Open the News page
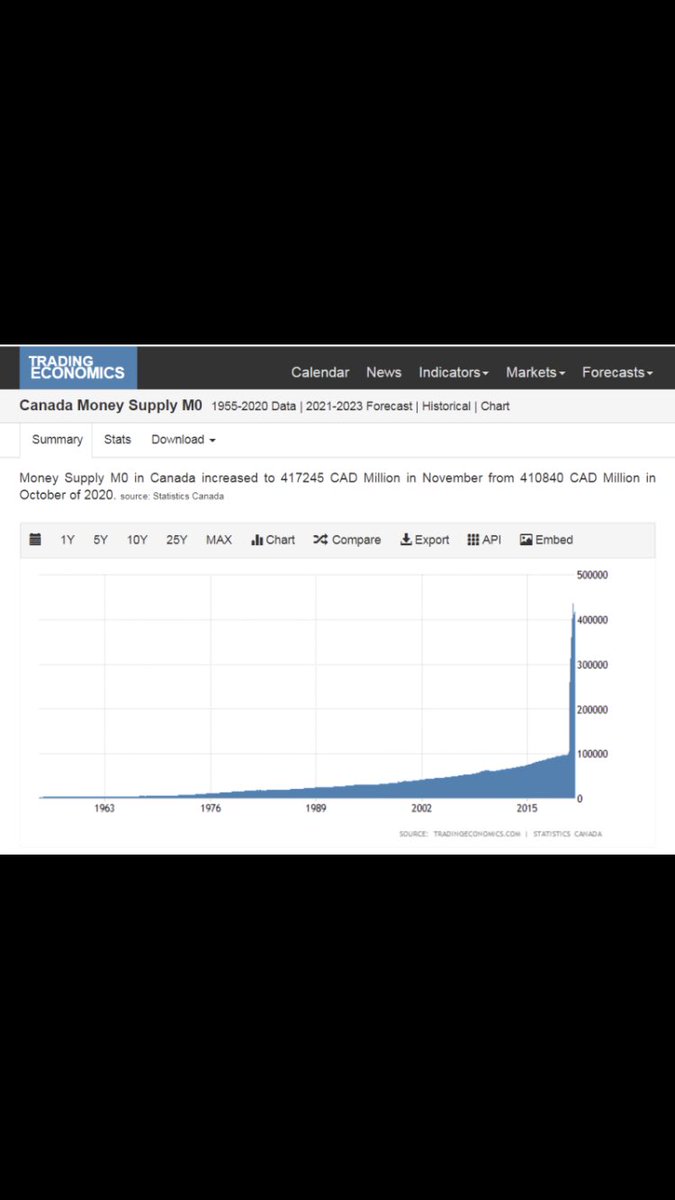 [383, 372]
